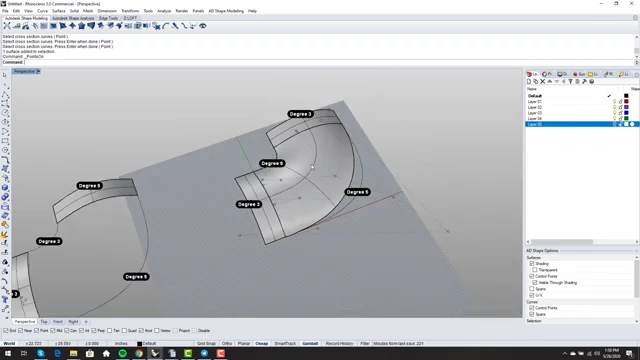Click red color swatch of Layer 01

(626, 101)
